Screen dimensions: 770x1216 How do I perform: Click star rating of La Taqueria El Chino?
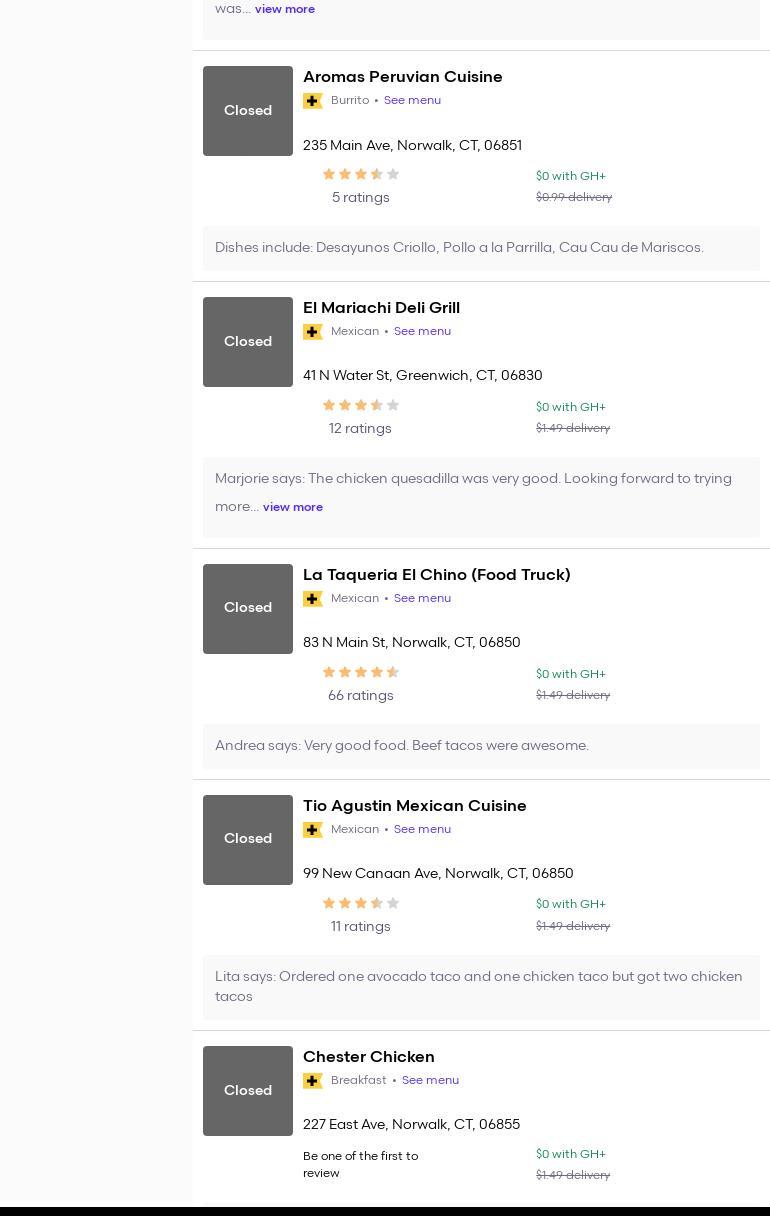[x=361, y=673]
